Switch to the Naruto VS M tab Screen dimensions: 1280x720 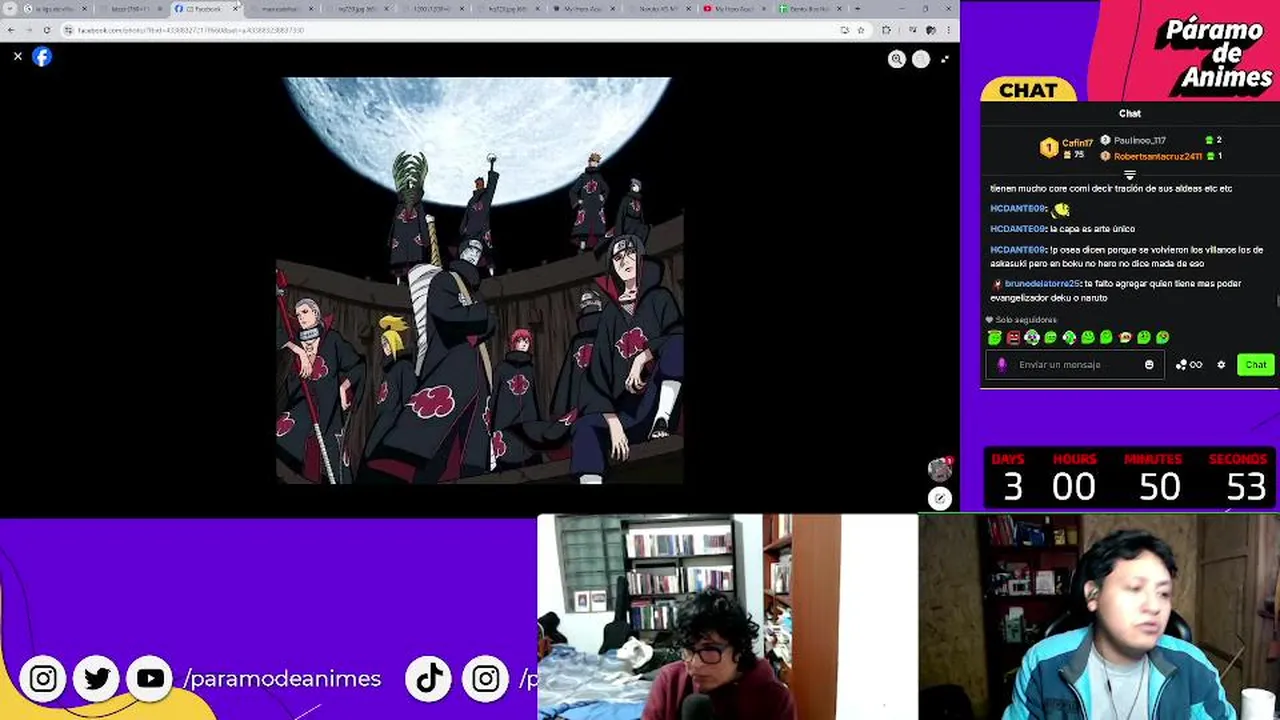659,9
